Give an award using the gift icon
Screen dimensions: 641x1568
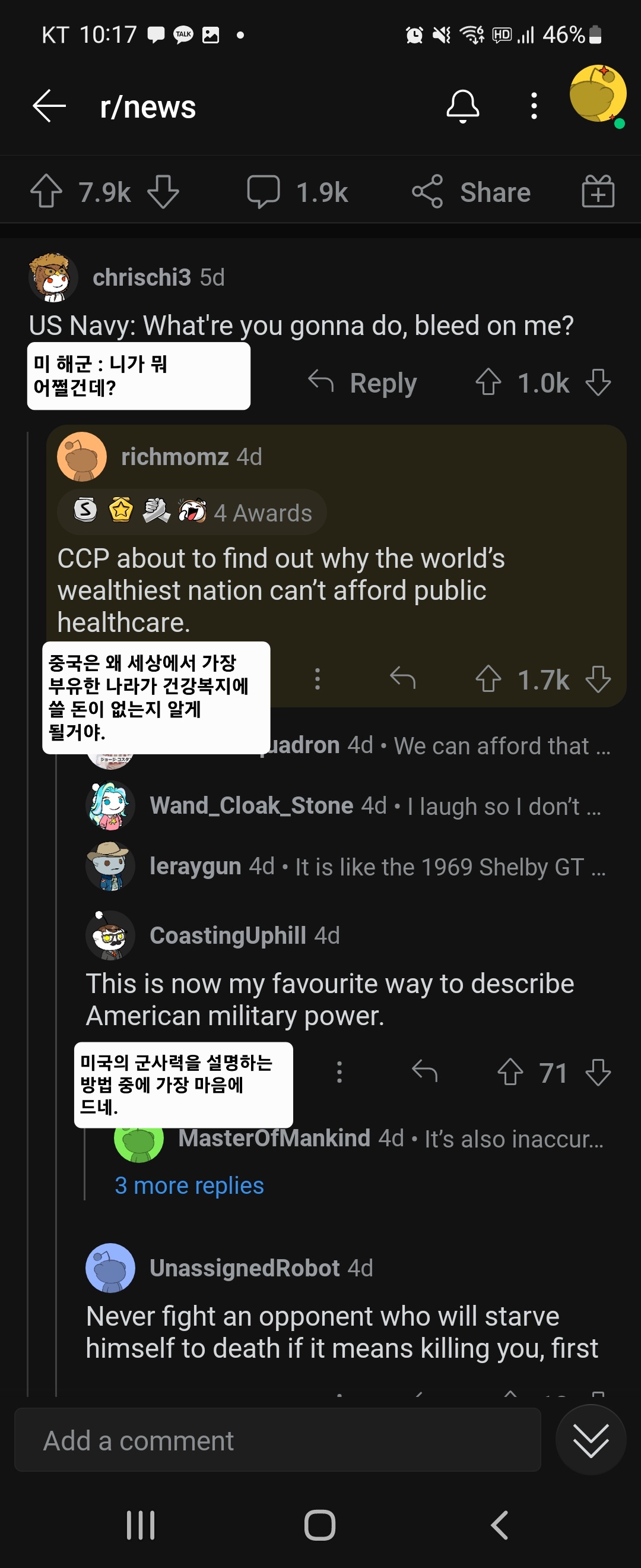pyautogui.click(x=598, y=192)
